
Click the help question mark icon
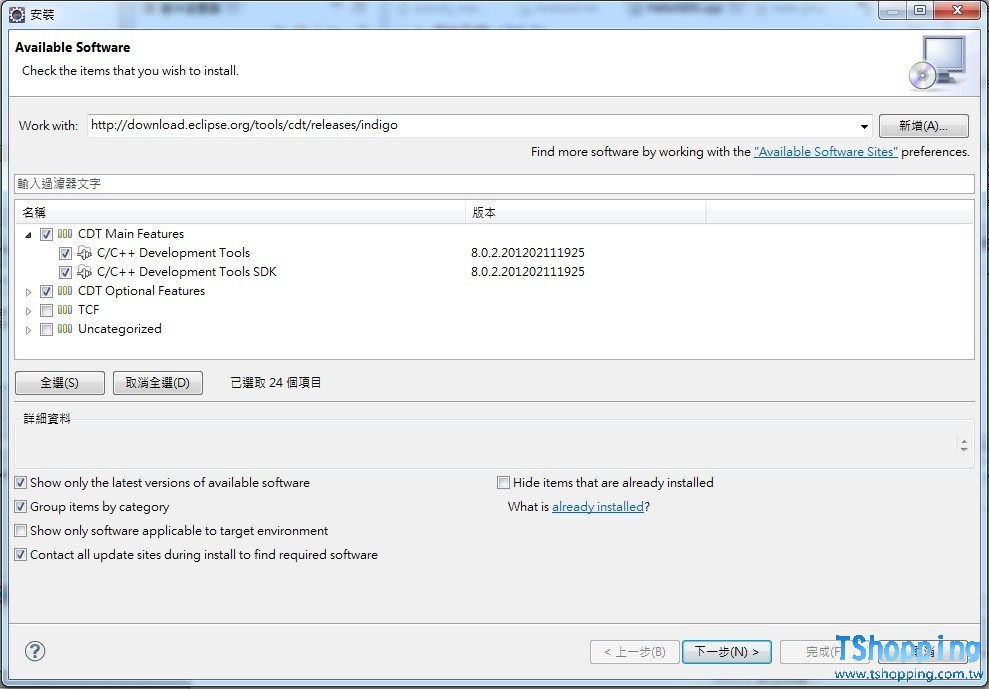35,651
